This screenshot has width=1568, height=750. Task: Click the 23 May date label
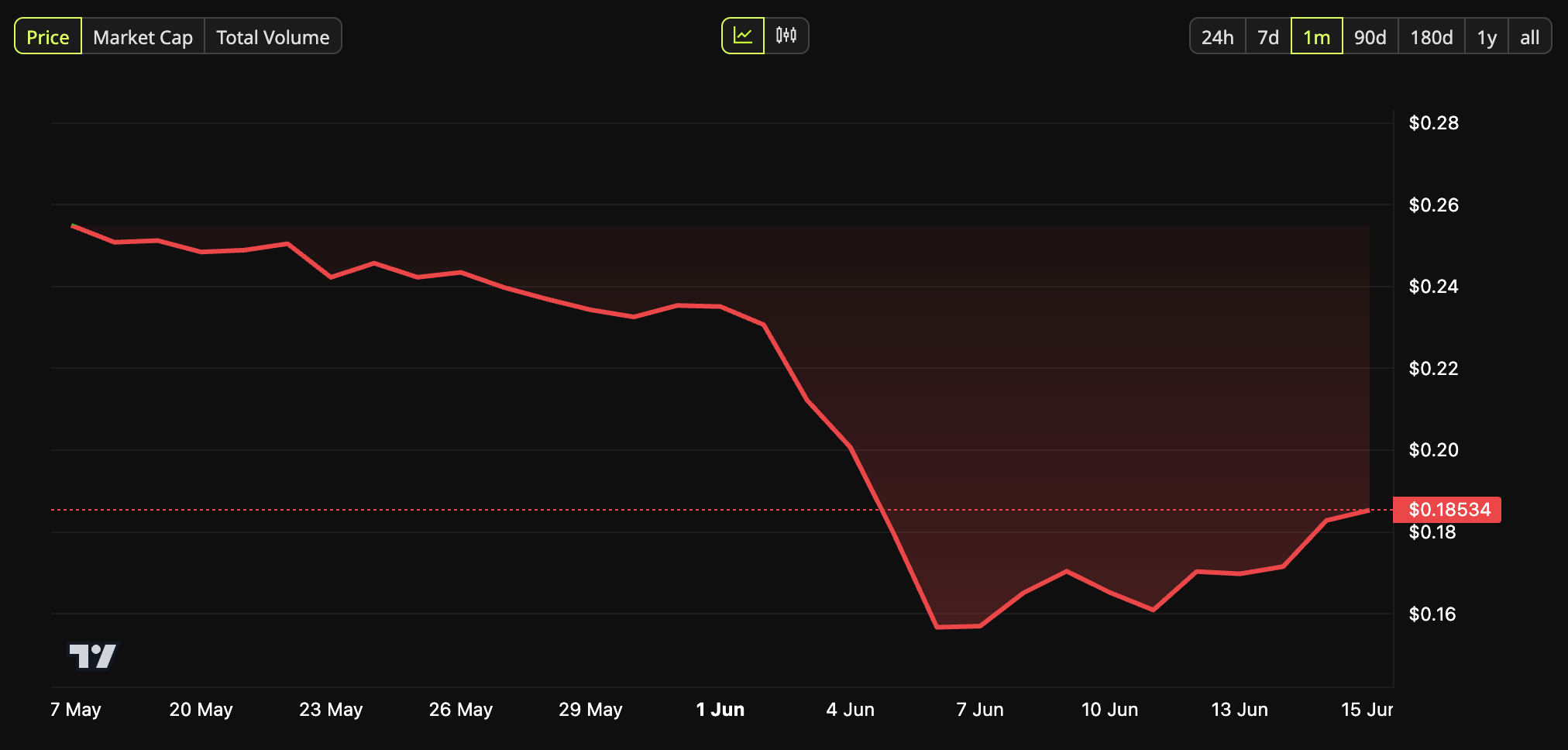click(331, 710)
